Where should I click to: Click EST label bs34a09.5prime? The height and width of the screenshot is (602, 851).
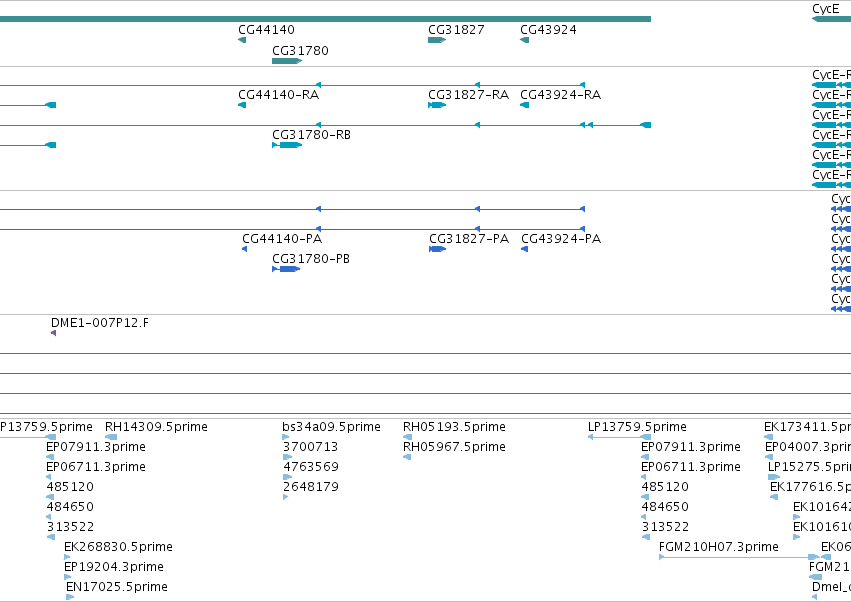tap(331, 427)
